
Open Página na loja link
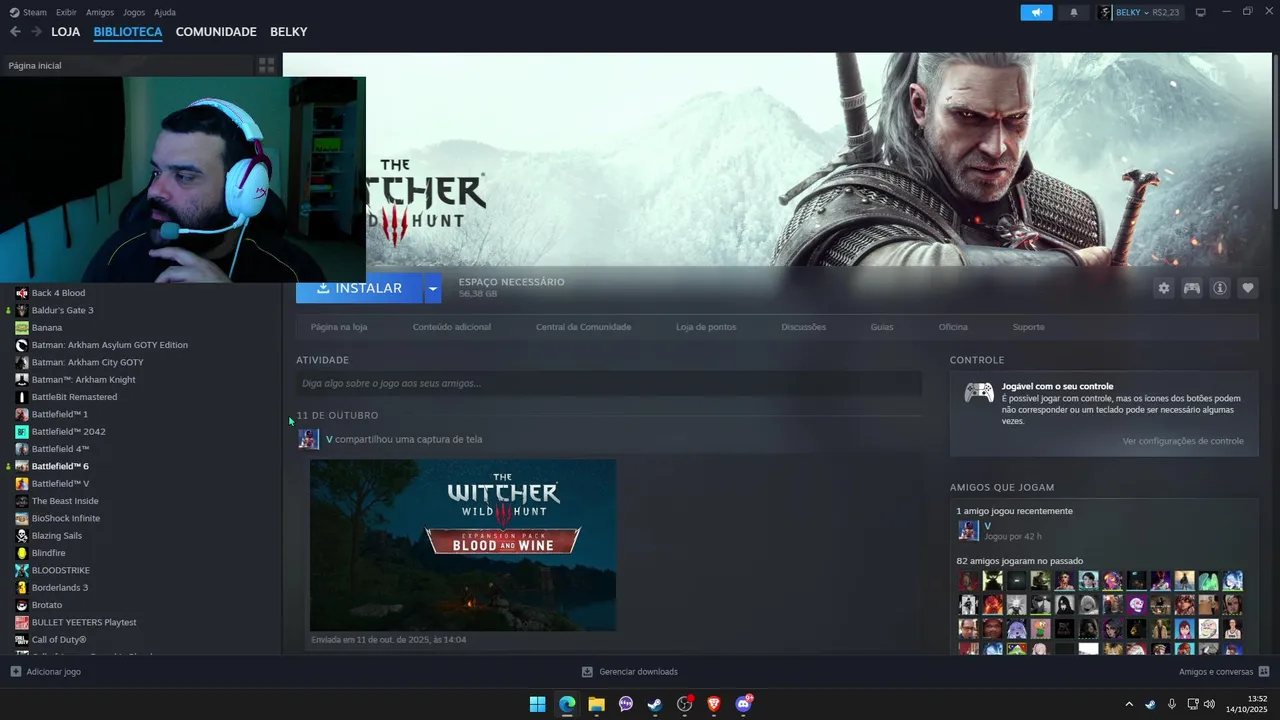pyautogui.click(x=339, y=327)
